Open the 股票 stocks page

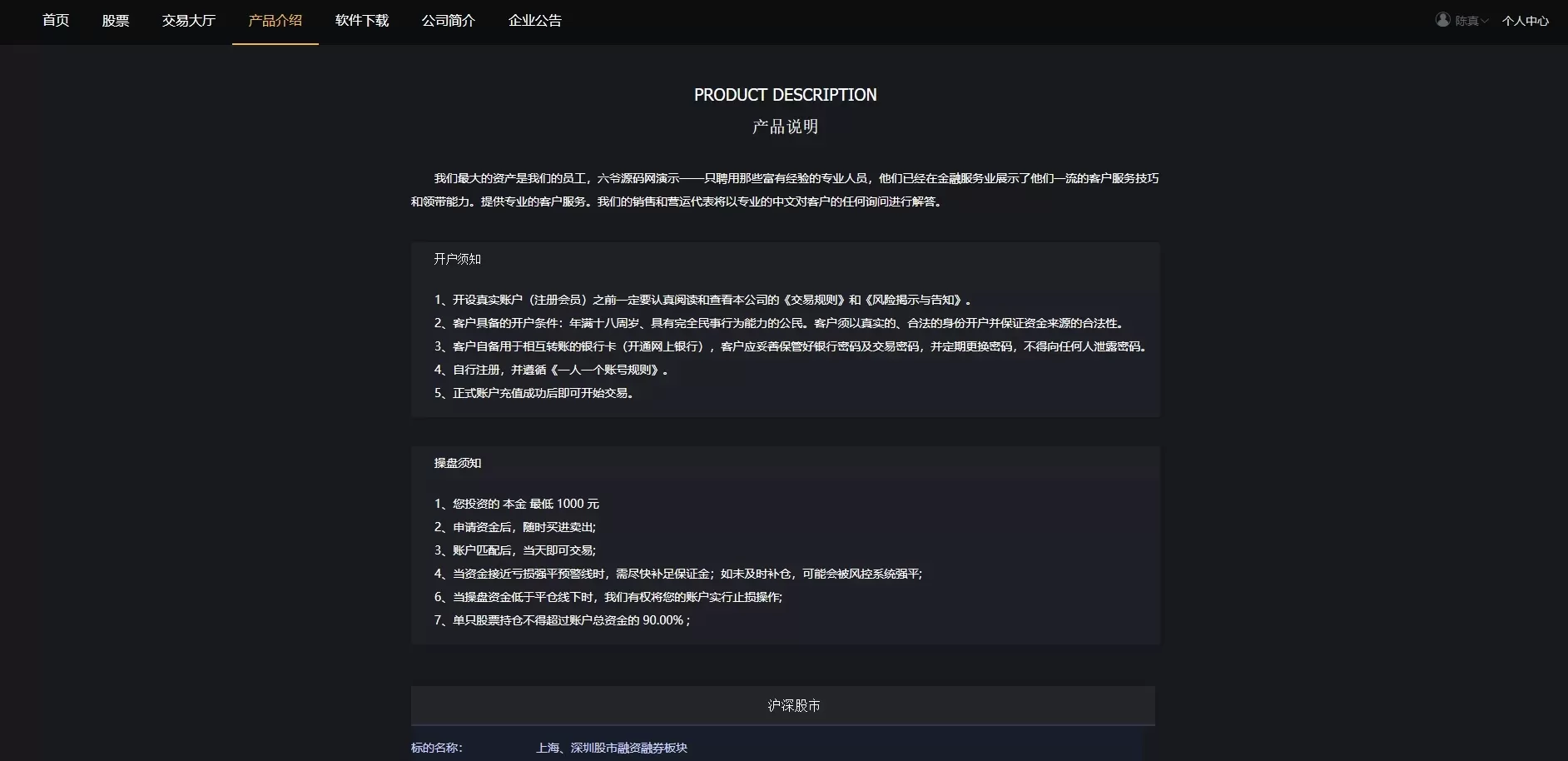116,21
